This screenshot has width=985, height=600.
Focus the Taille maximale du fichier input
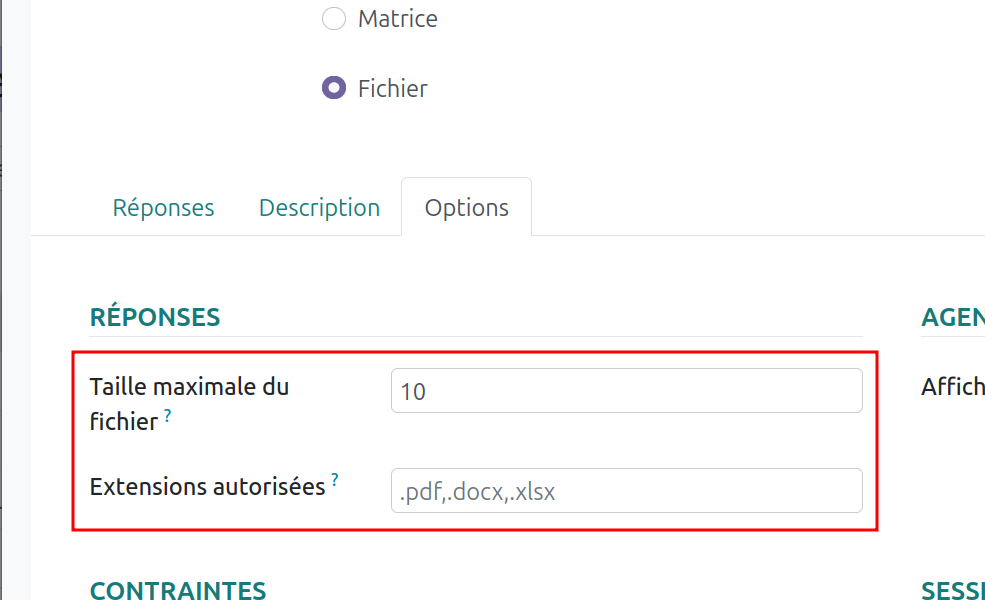pyautogui.click(x=626, y=391)
